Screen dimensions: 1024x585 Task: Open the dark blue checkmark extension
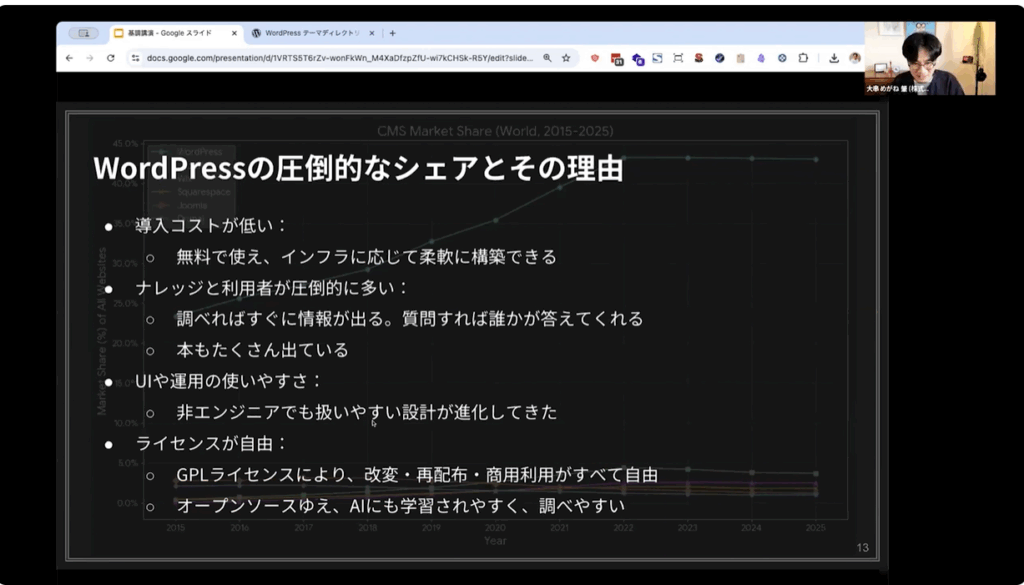(720, 58)
